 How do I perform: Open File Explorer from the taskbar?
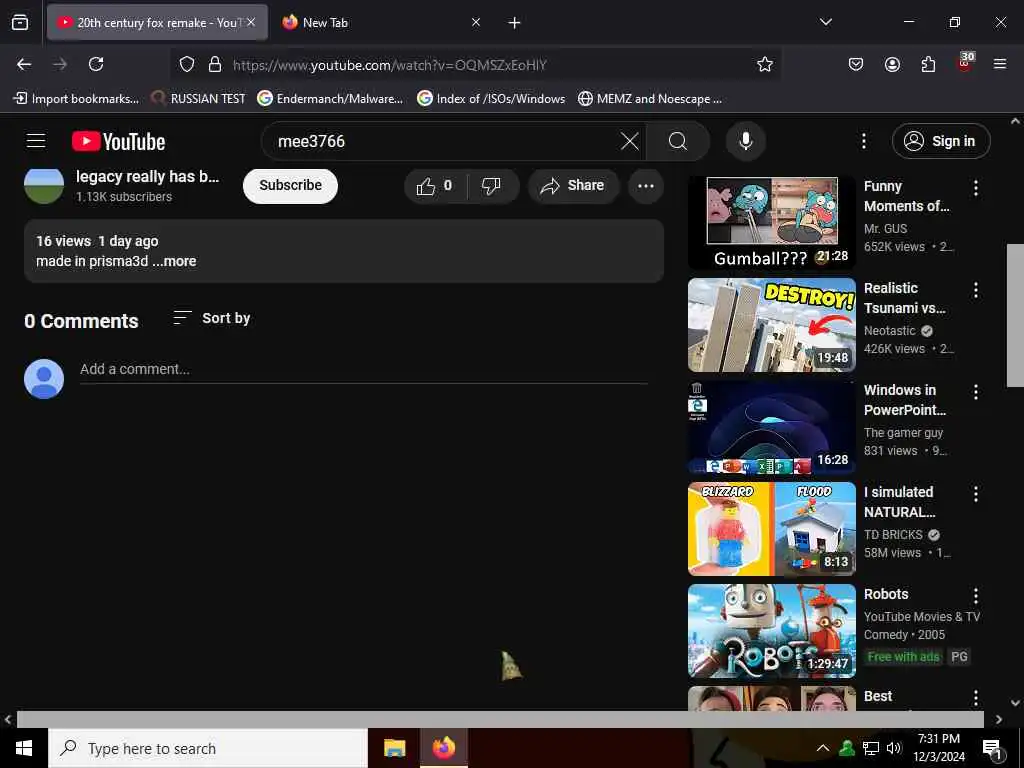(394, 748)
